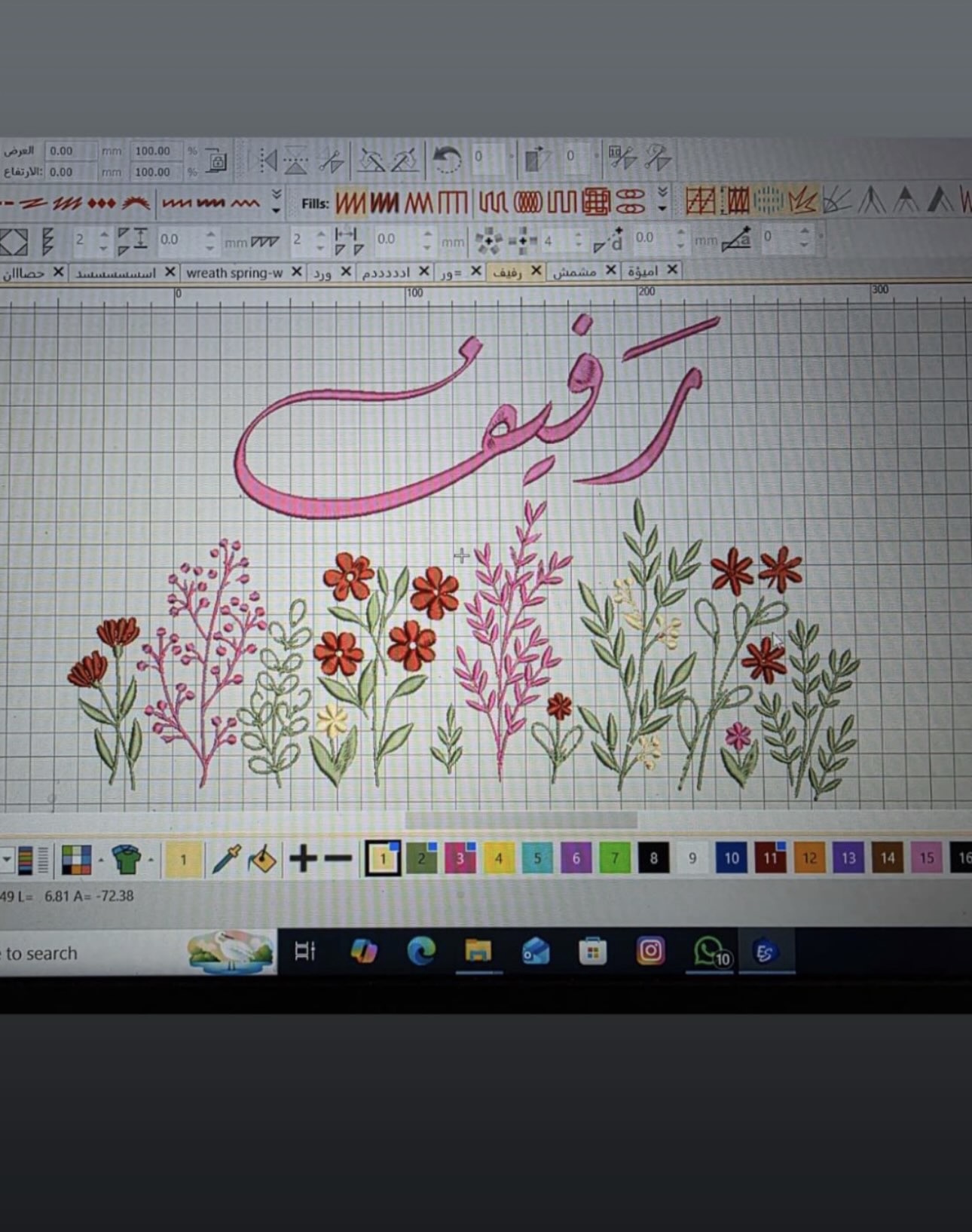
Task: Select the first zigzag outline stitch icon
Action: tap(177, 203)
